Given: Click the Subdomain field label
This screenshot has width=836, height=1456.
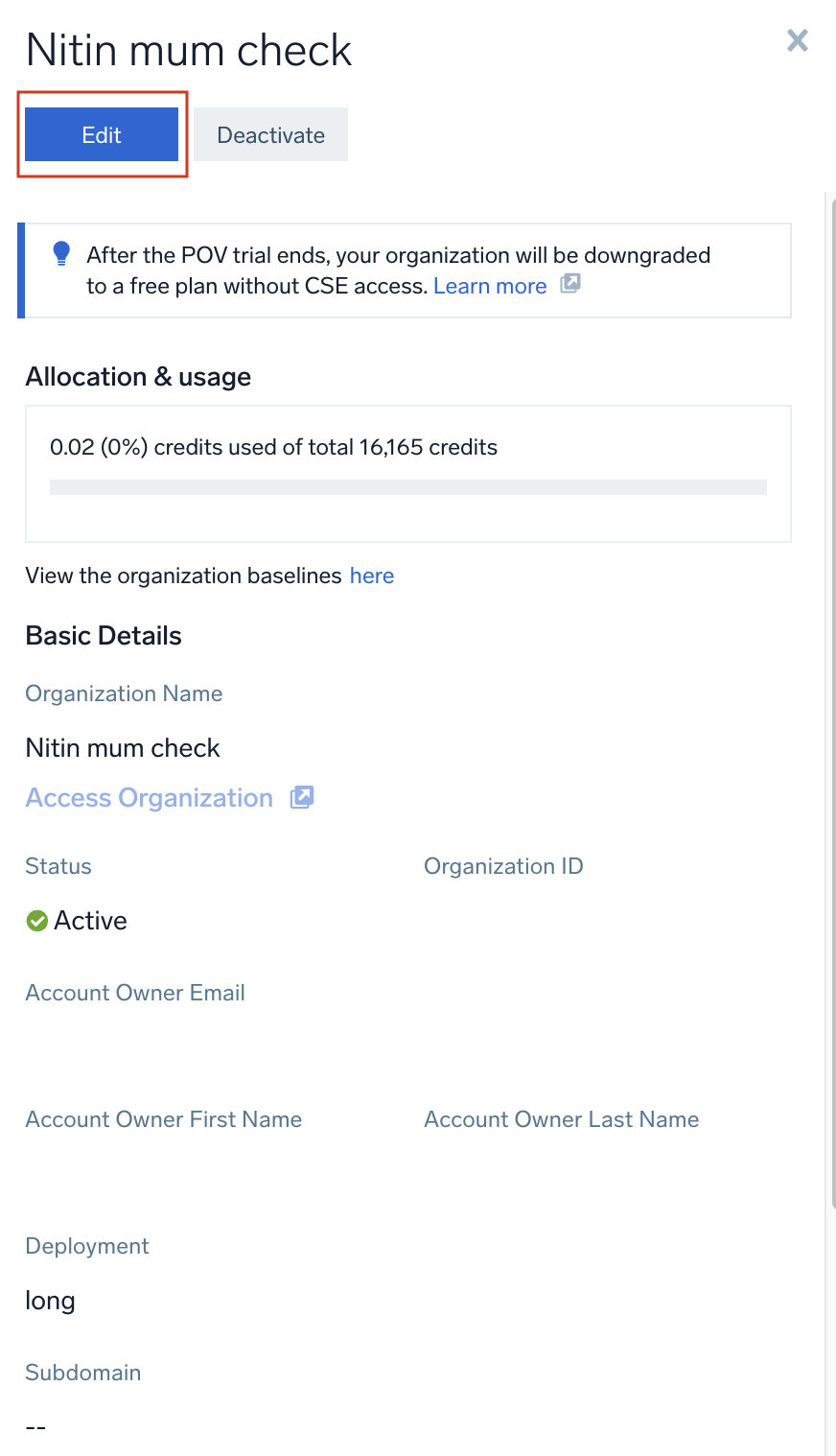Looking at the screenshot, I should 83,1373.
